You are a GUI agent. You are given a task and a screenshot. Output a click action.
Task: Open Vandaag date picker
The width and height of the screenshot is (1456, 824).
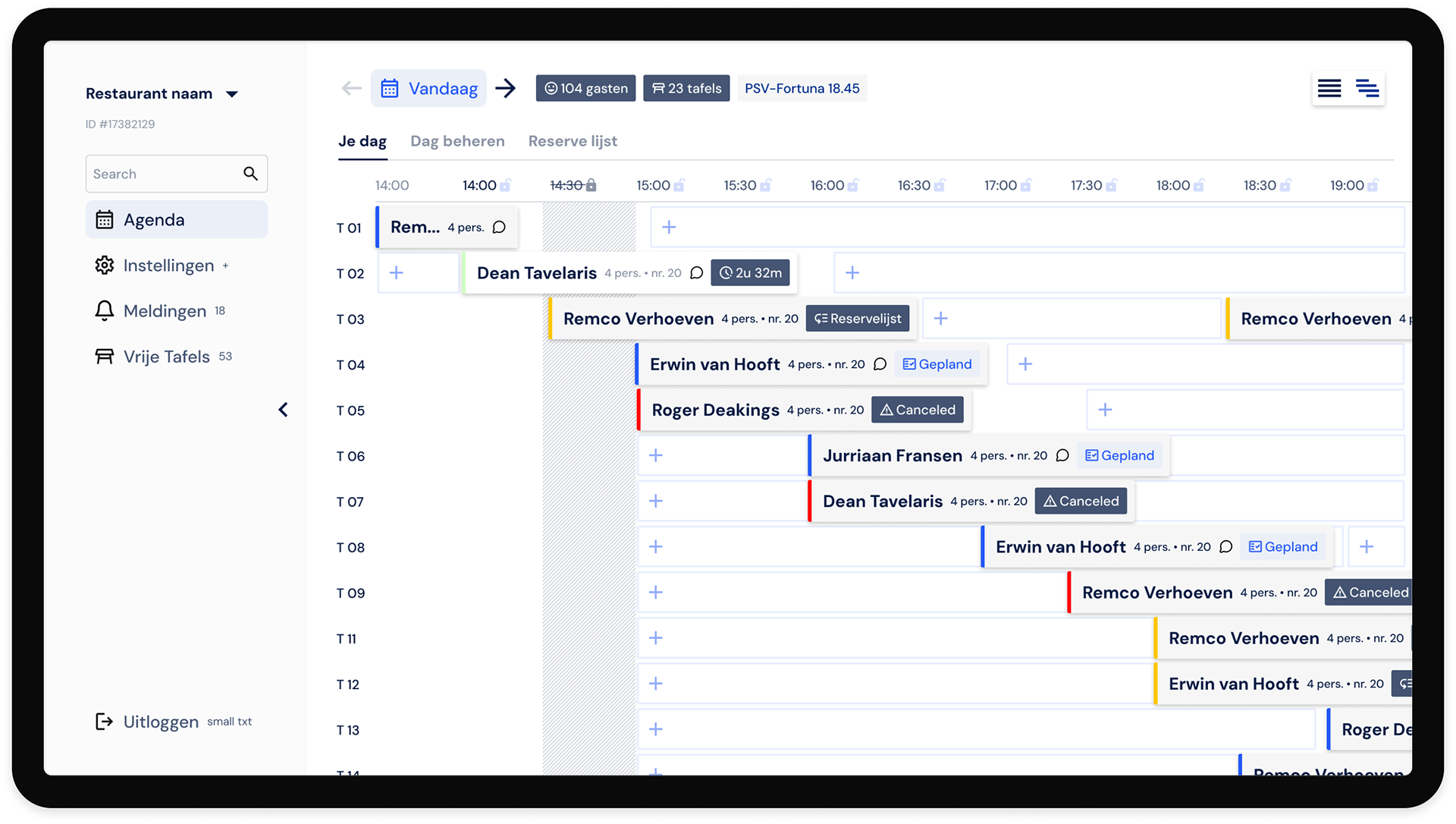click(429, 88)
